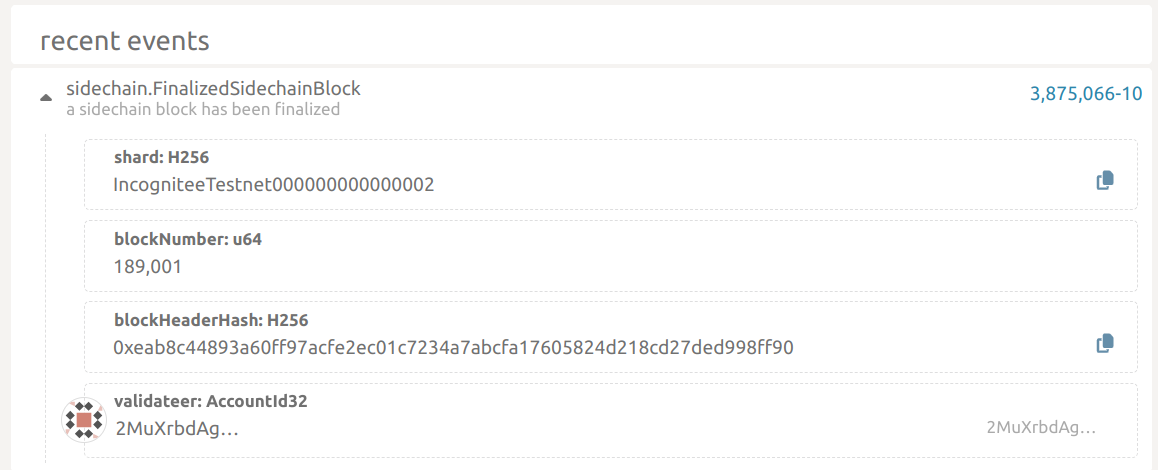Screen dimensions: 1158x470
Task: Toggle the sidechain.FinalizedSidechainBlock event title
Action: (213, 89)
